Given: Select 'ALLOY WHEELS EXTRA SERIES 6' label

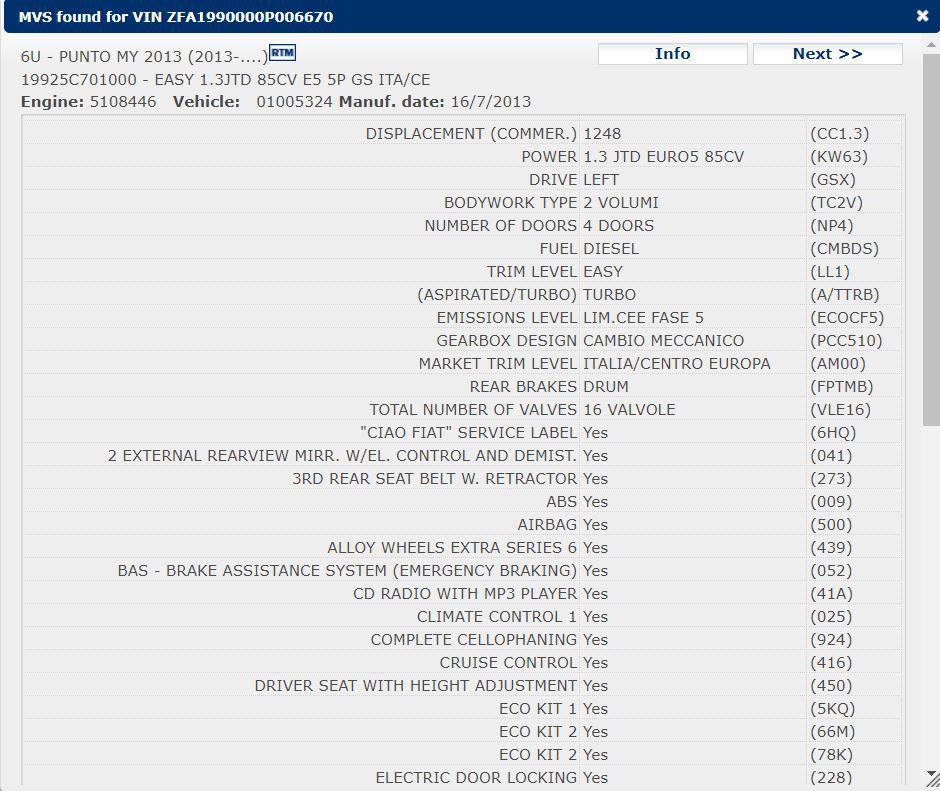Looking at the screenshot, I should coord(452,548).
